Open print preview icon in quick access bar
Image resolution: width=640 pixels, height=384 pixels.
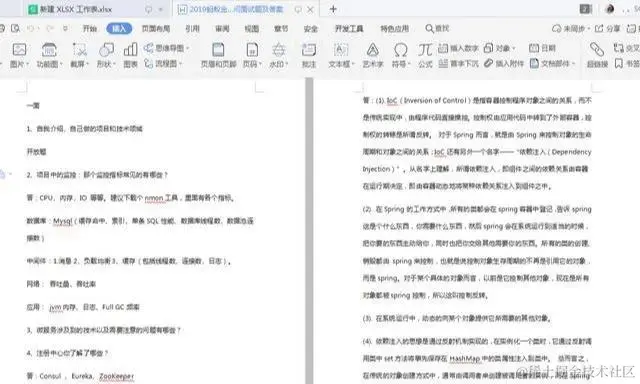16,28
